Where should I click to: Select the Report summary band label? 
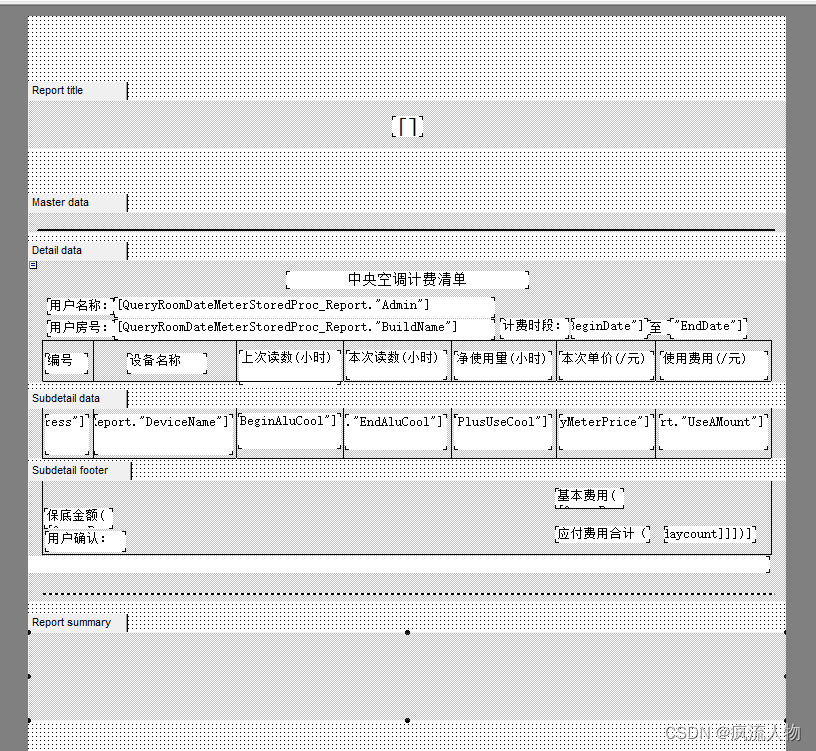pyautogui.click(x=71, y=621)
